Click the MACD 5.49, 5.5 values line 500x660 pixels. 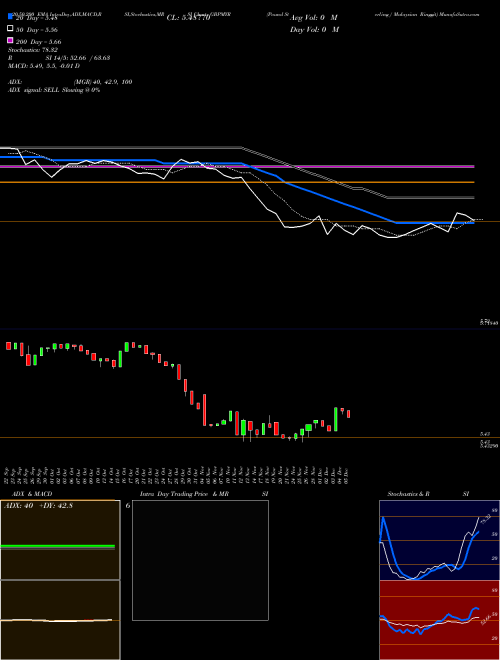(x=44, y=66)
